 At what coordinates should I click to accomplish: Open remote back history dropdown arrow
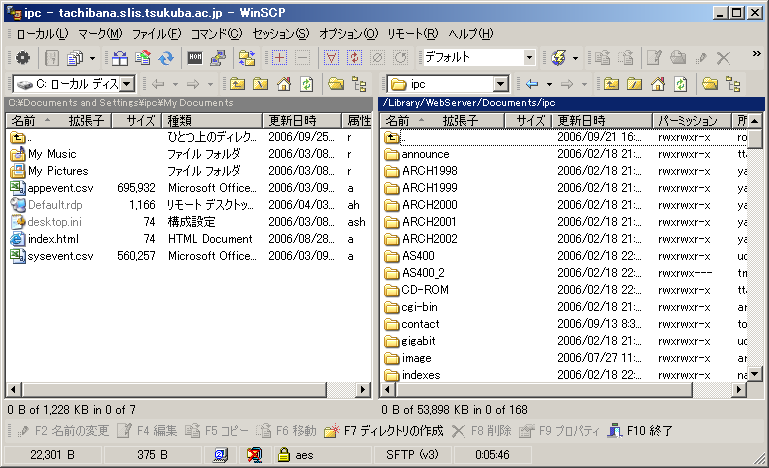tap(549, 84)
